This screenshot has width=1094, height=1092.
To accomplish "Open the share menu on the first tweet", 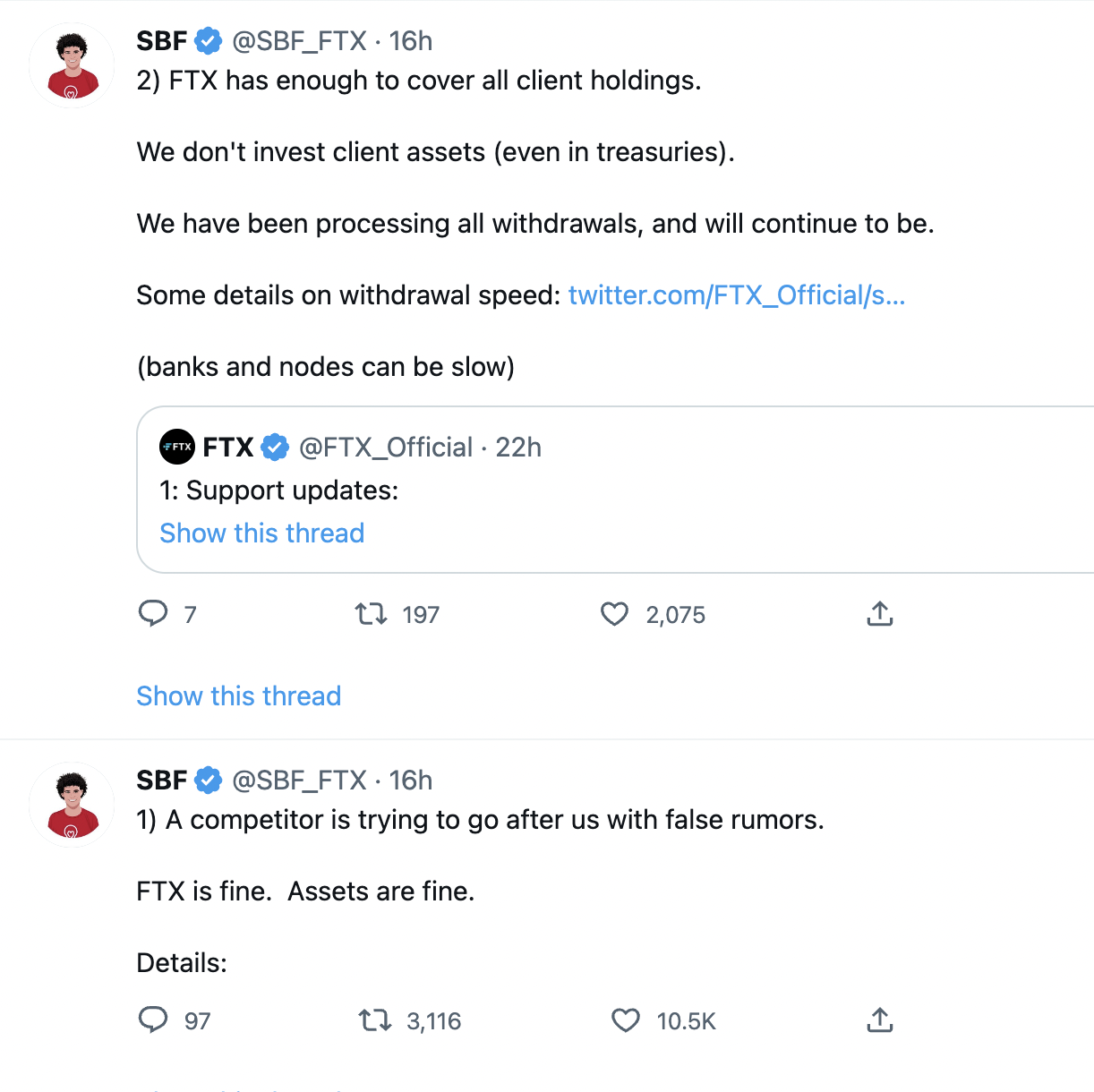I will pos(879,614).
